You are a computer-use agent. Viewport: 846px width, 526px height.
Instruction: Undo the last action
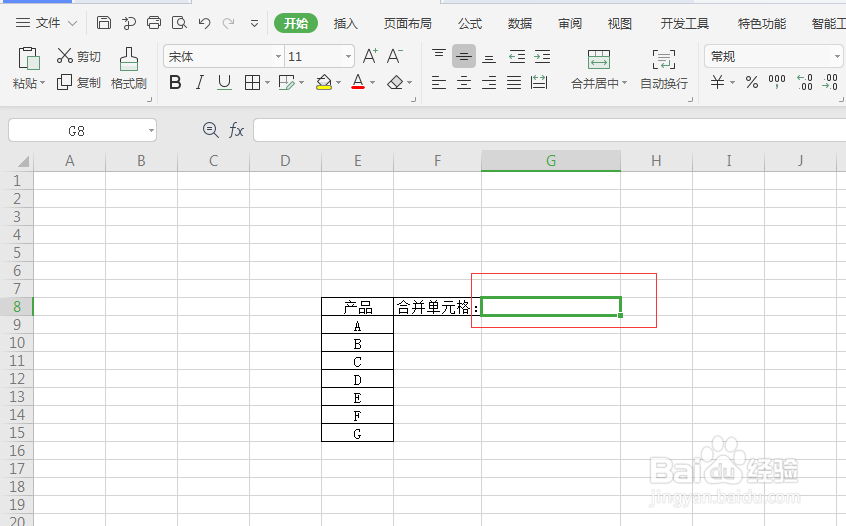pos(204,23)
